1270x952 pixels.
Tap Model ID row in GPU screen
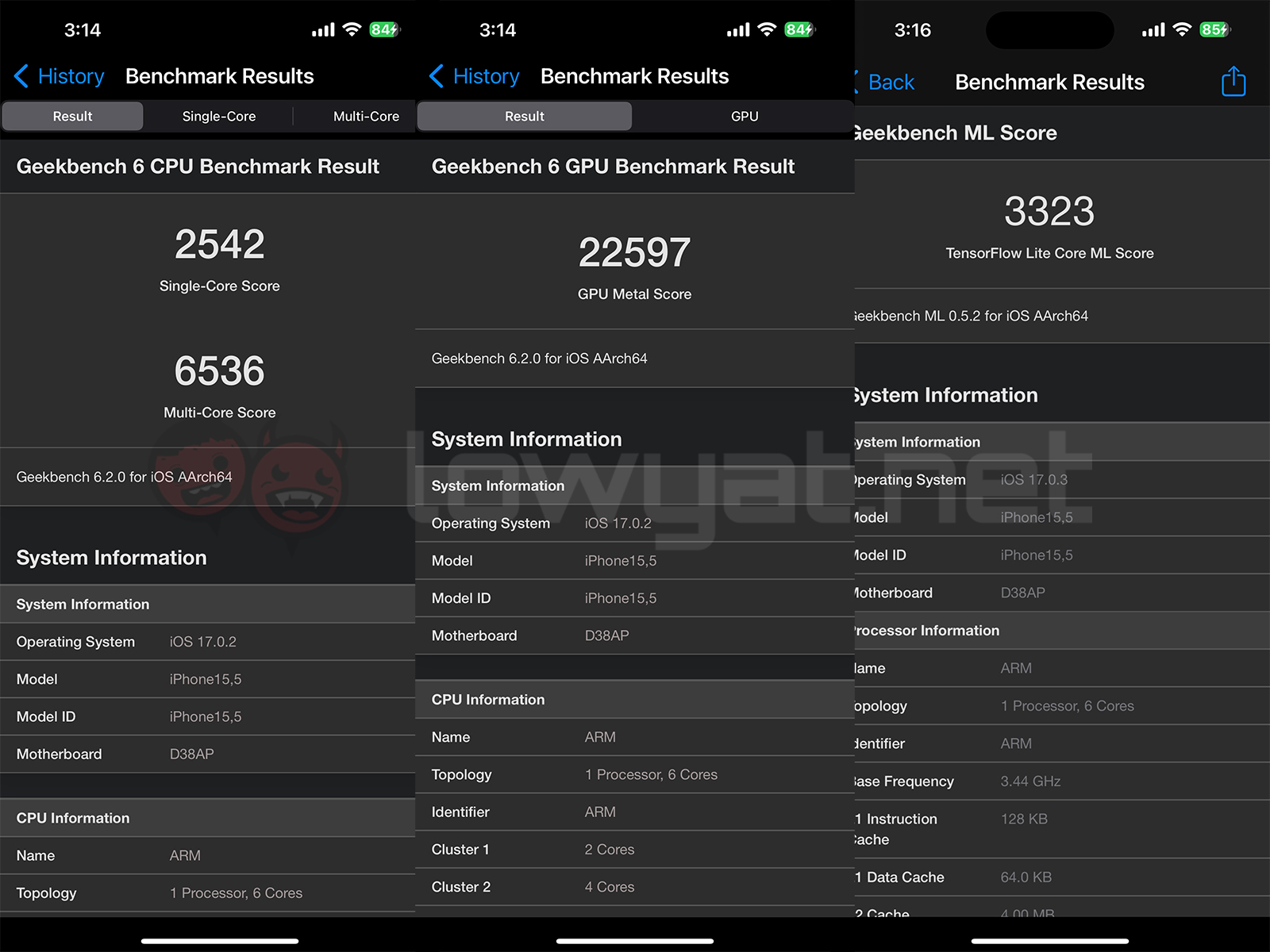click(x=635, y=598)
